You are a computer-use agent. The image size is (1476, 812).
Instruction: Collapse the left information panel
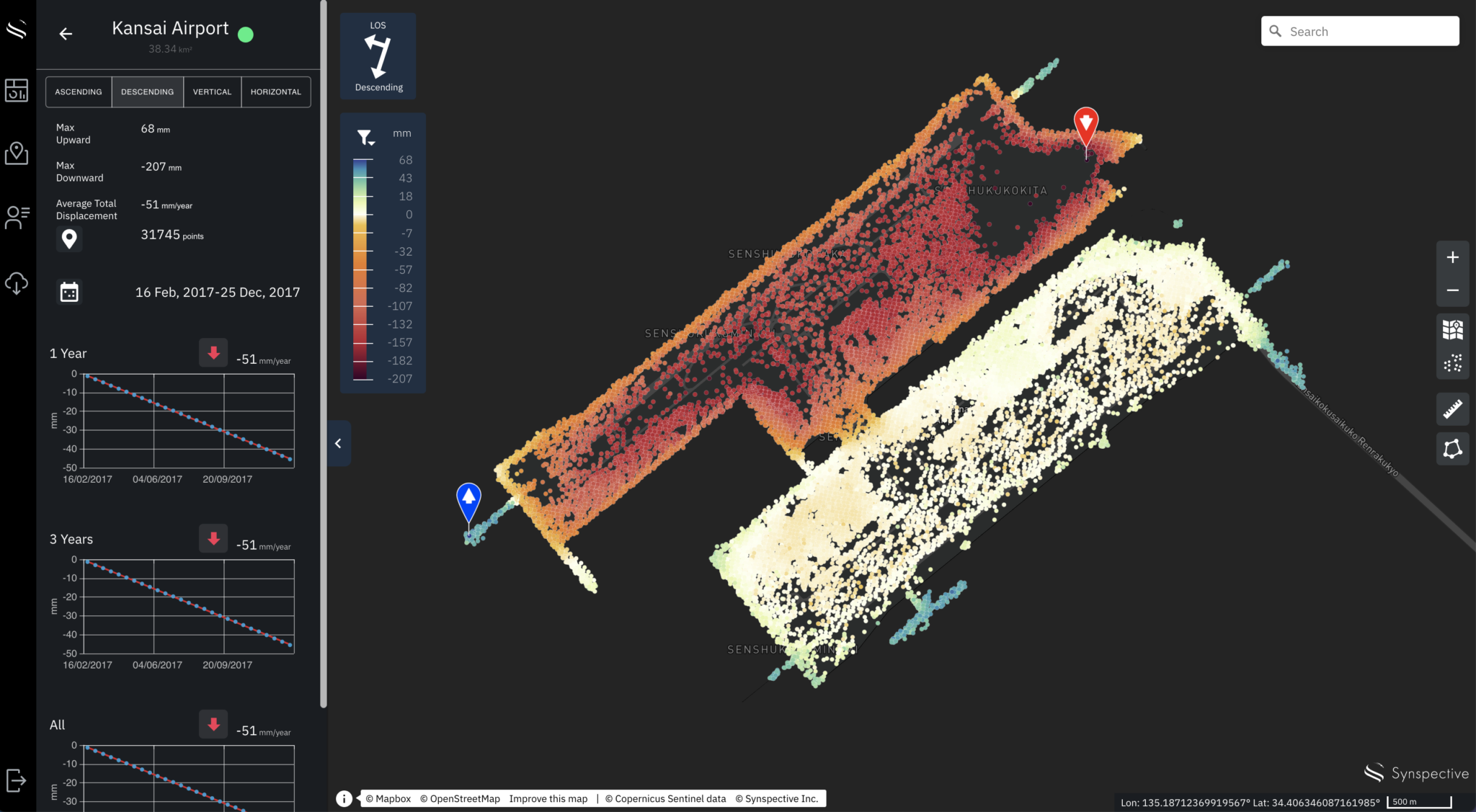pos(337,443)
